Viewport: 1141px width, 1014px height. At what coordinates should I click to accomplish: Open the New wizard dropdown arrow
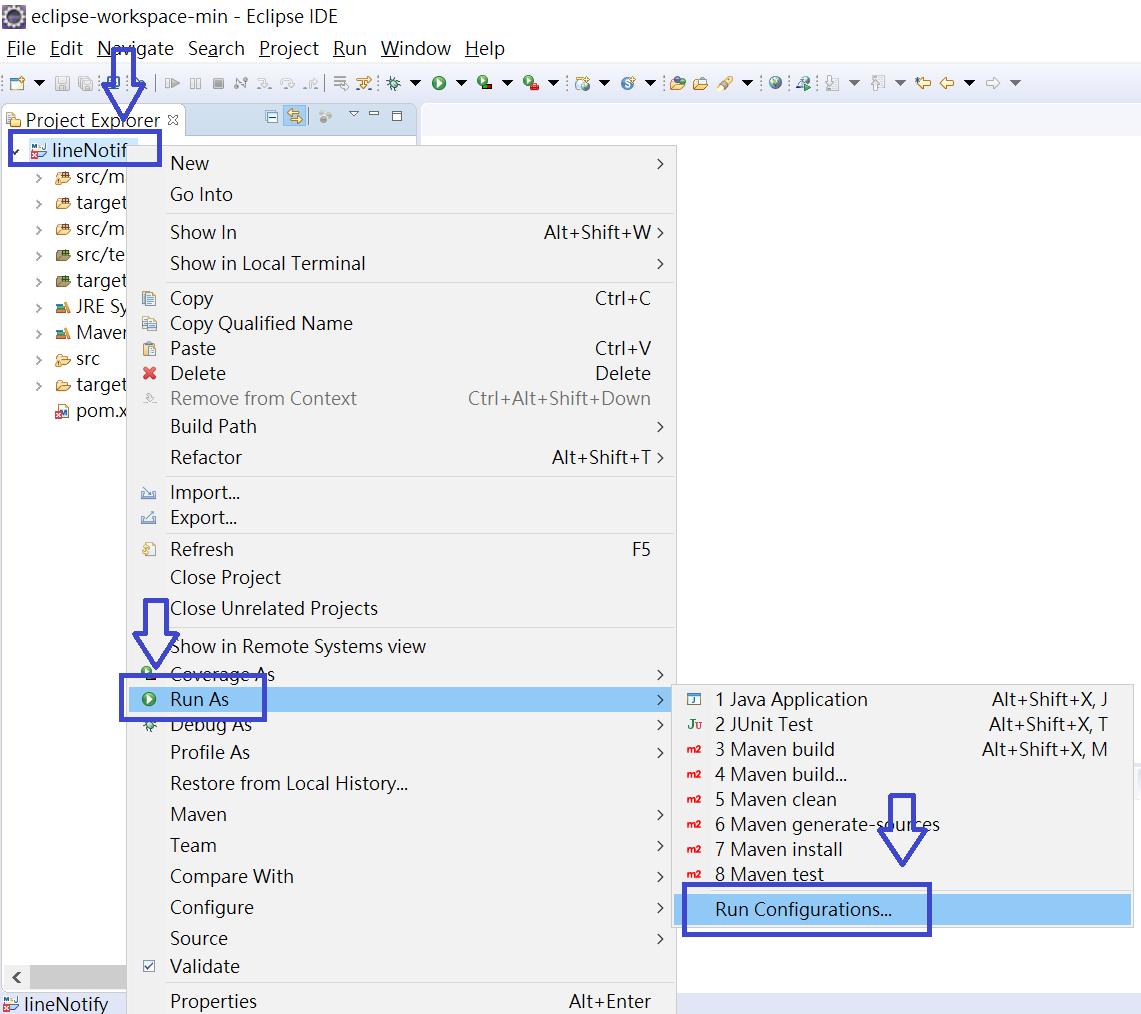[x=39, y=83]
